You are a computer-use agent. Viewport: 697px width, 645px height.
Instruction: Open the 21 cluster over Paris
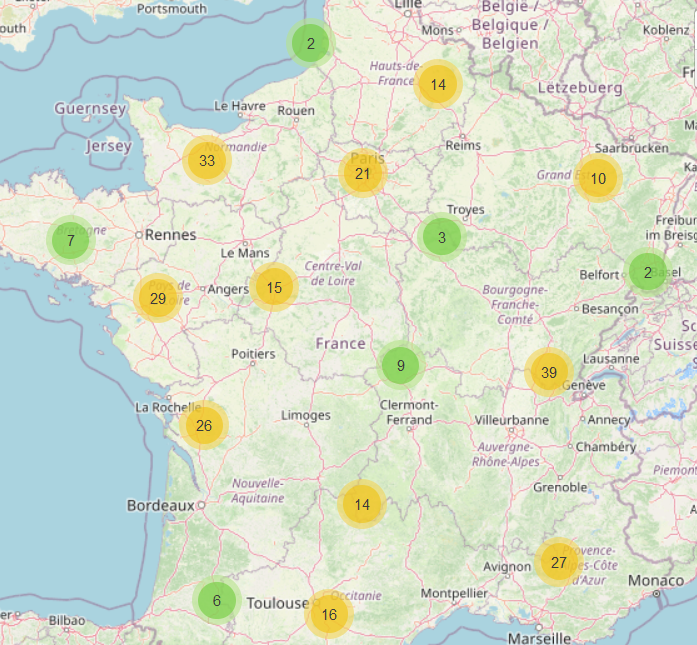click(x=362, y=174)
